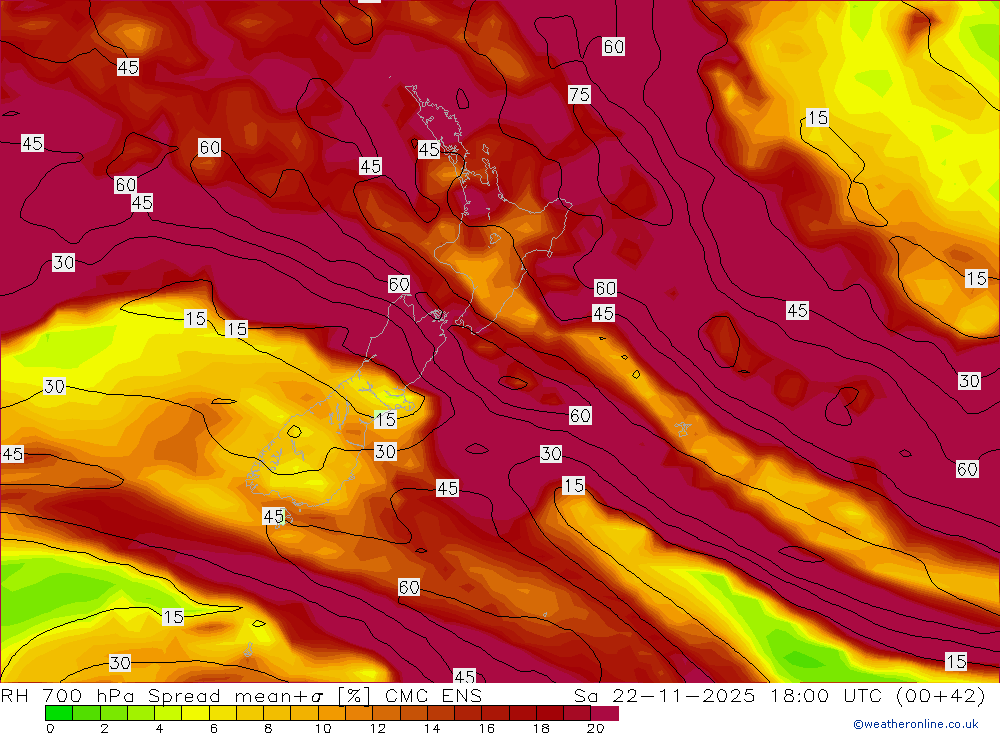Image resolution: width=1000 pixels, height=733 pixels.
Task: Click the legend value 0
Action: pyautogui.click(x=50, y=728)
